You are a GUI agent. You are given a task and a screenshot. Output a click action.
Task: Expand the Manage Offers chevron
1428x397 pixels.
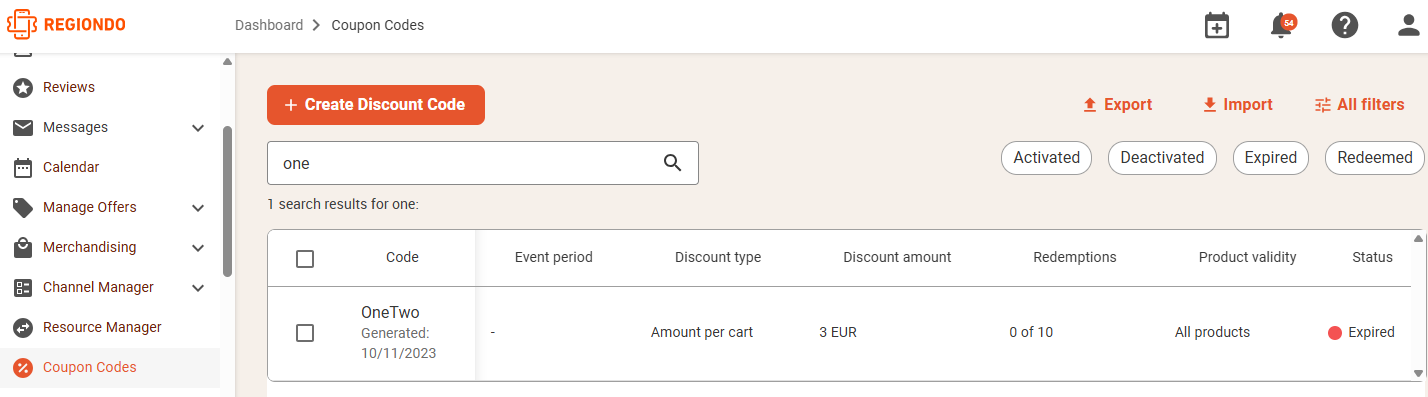tap(198, 208)
